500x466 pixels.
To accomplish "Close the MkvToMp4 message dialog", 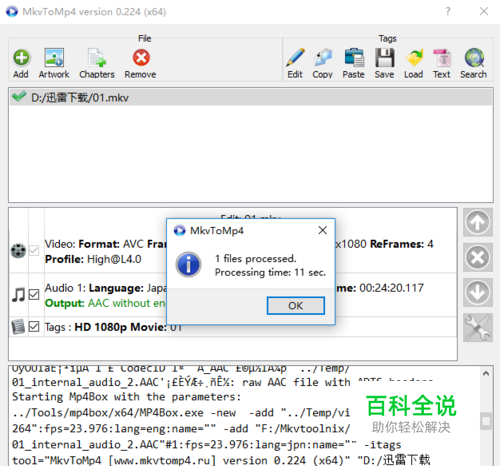I will [323, 230].
